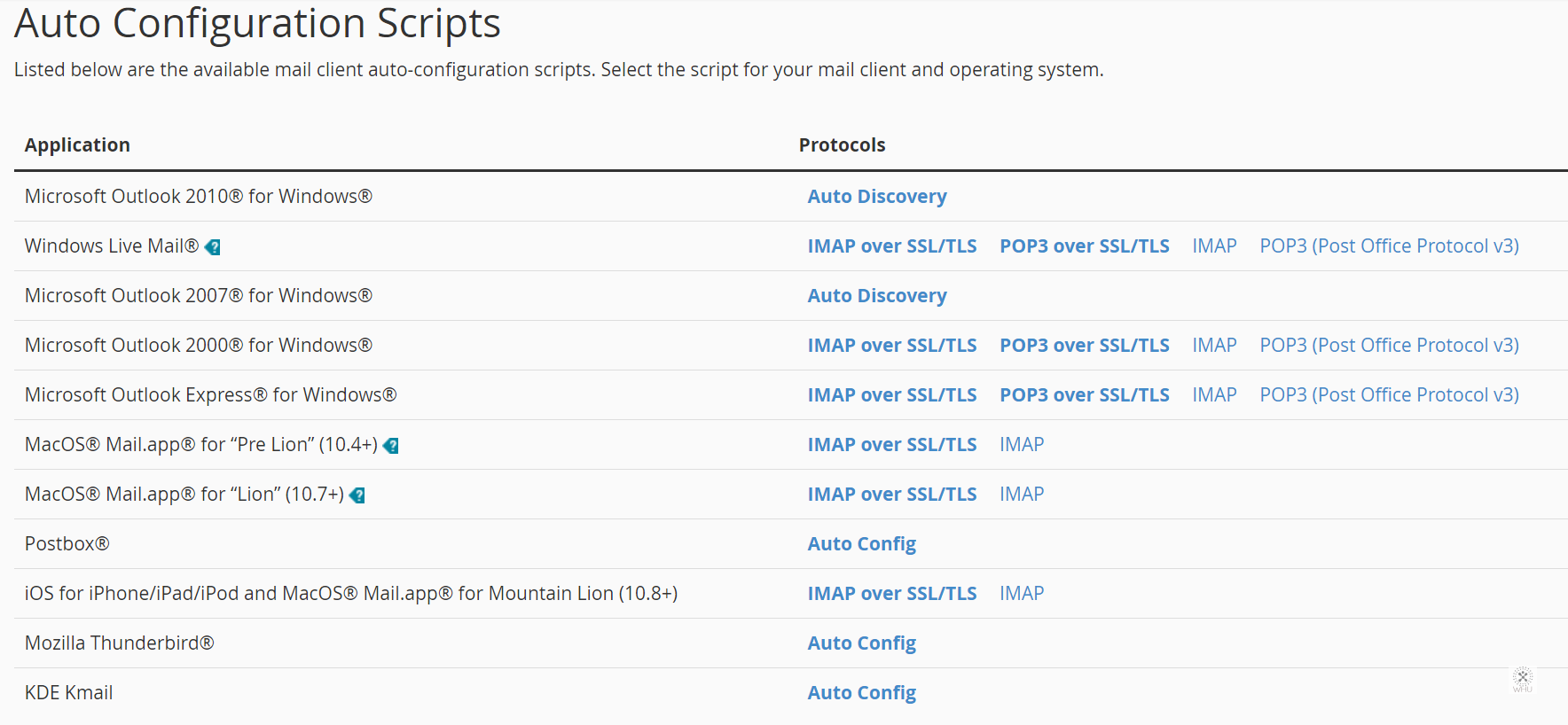Screen dimensions: 1568x725
Task: Choose plain IMAP for Lion (10.7+) Mail.app
Action: (x=1022, y=495)
